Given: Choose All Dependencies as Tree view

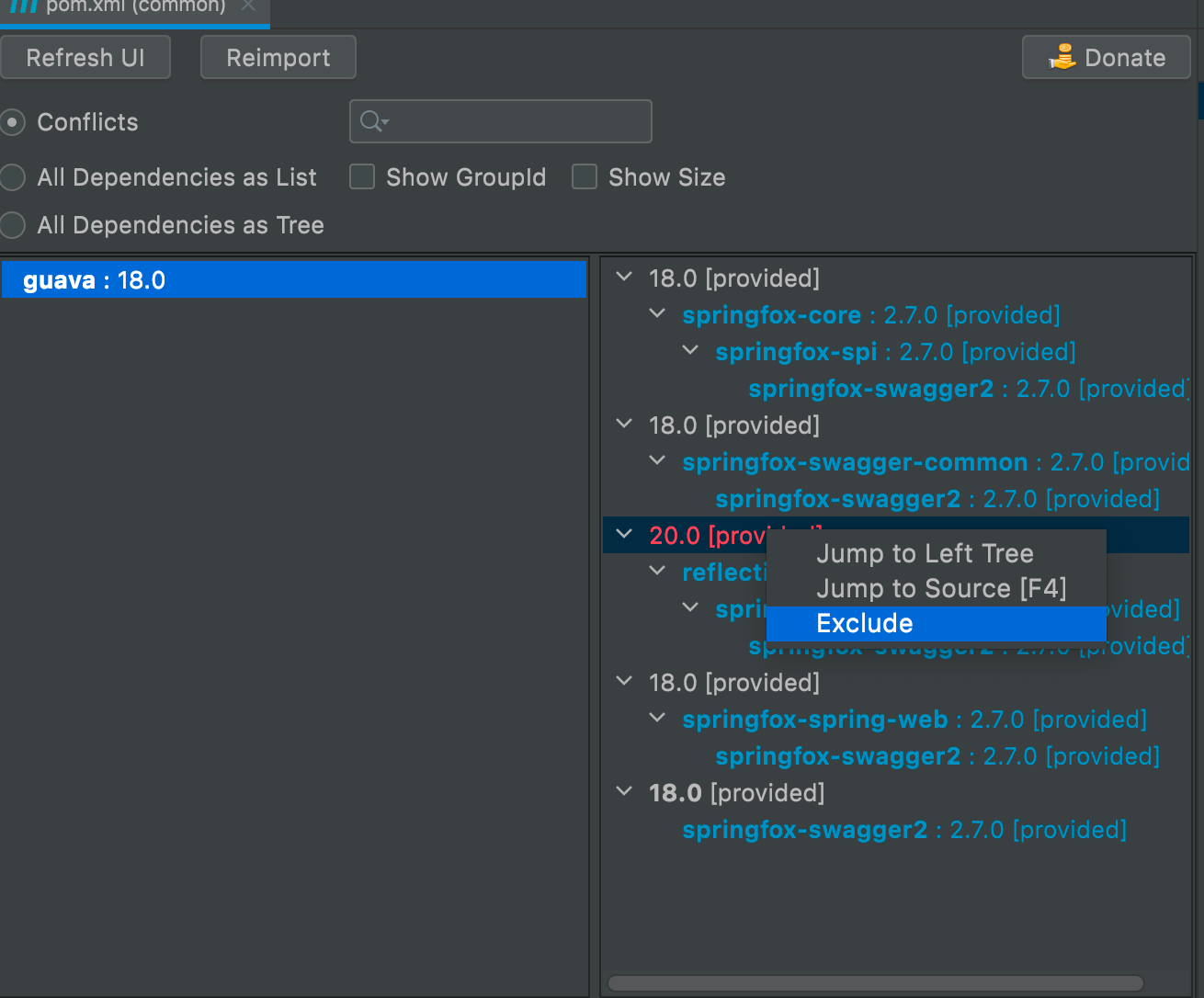Looking at the screenshot, I should tap(13, 225).
